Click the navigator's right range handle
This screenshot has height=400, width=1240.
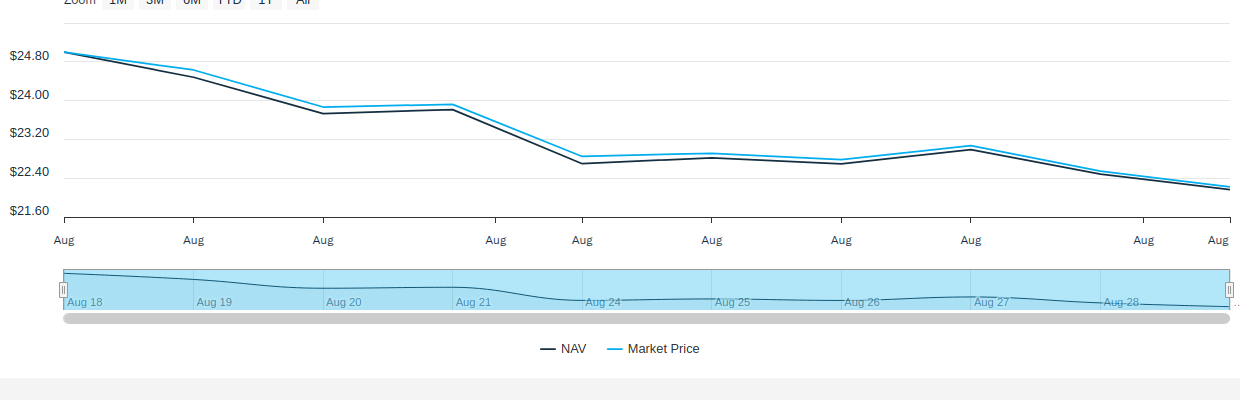pos(1229,290)
